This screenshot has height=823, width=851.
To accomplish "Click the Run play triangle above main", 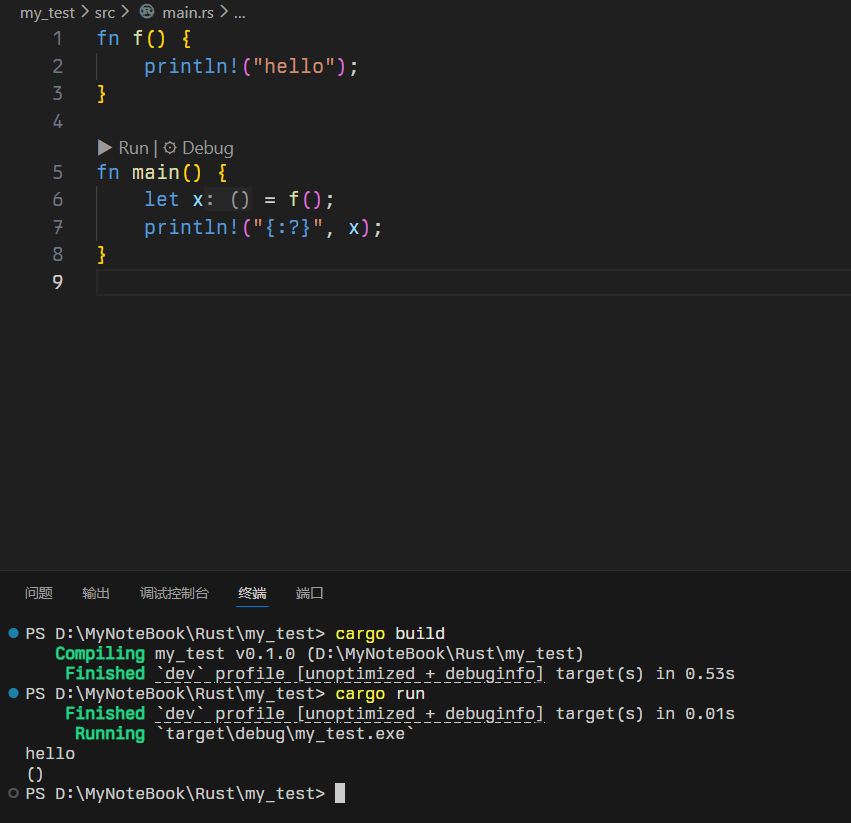I will coord(105,147).
